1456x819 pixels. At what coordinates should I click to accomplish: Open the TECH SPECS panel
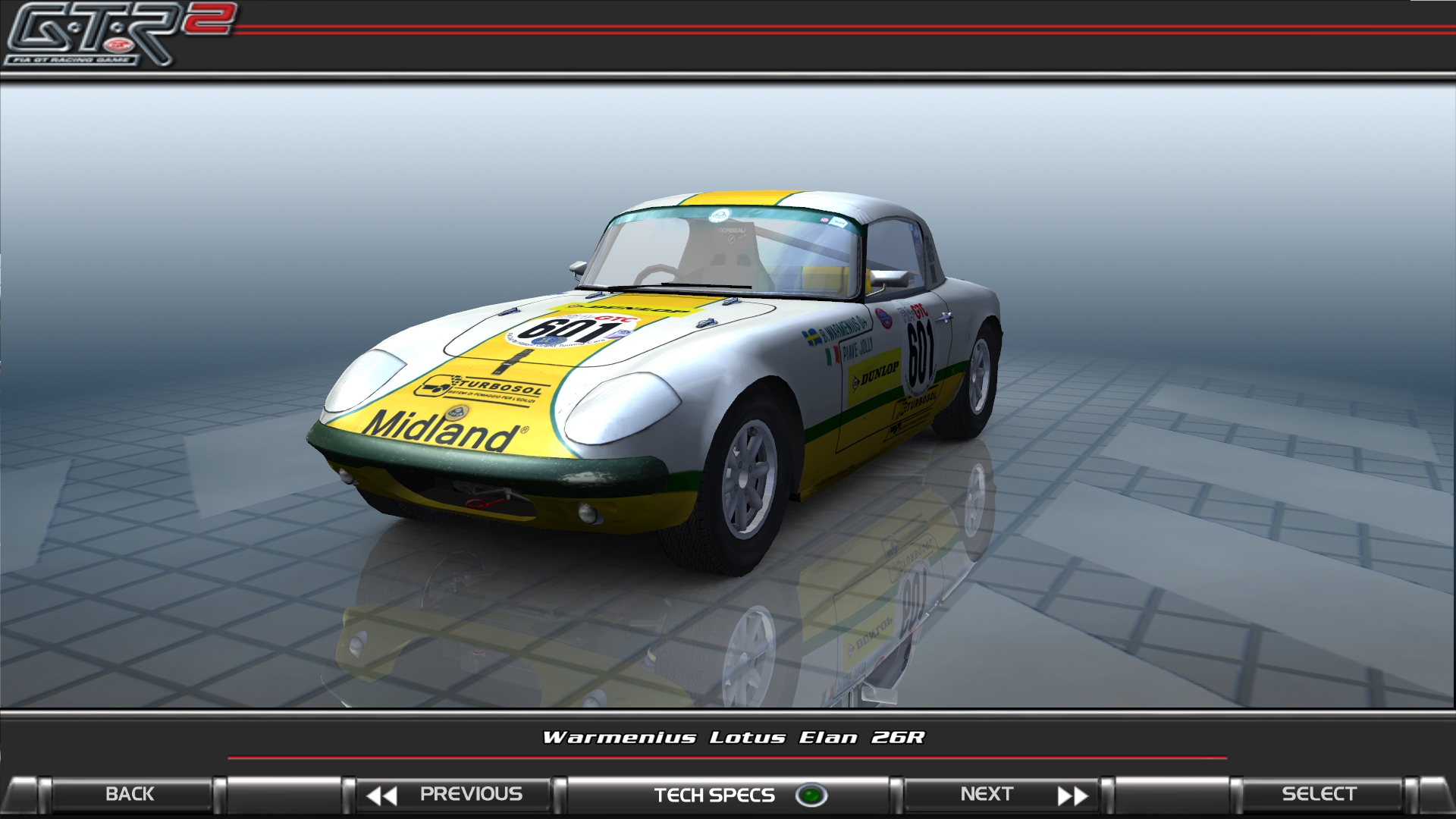click(714, 795)
